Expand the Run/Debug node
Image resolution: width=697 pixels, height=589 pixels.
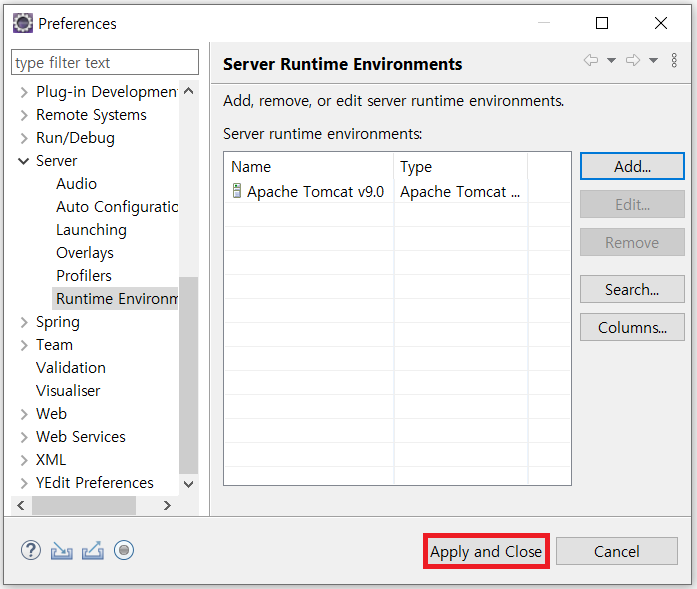click(24, 138)
